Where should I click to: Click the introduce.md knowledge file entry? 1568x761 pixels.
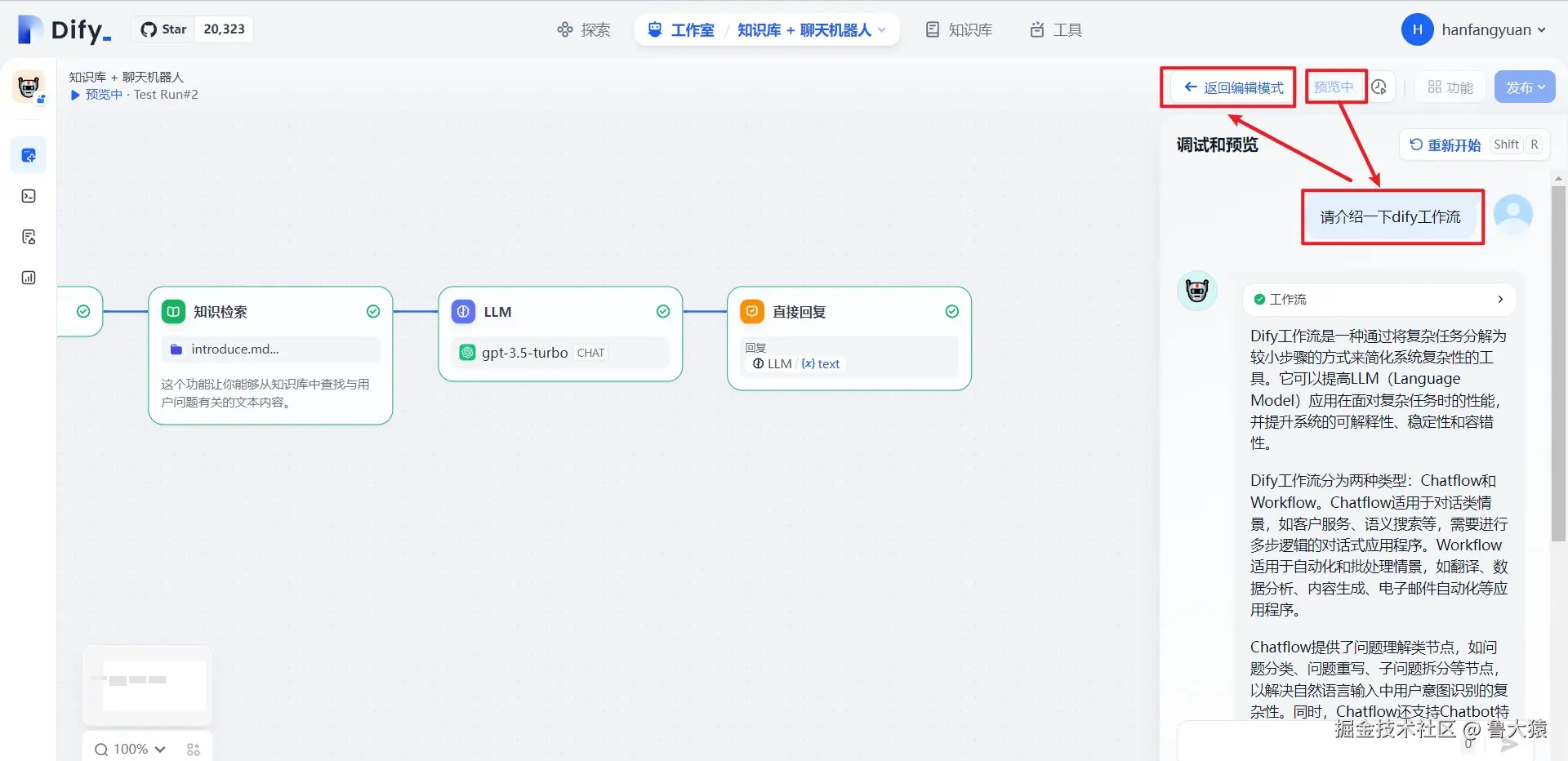click(270, 349)
